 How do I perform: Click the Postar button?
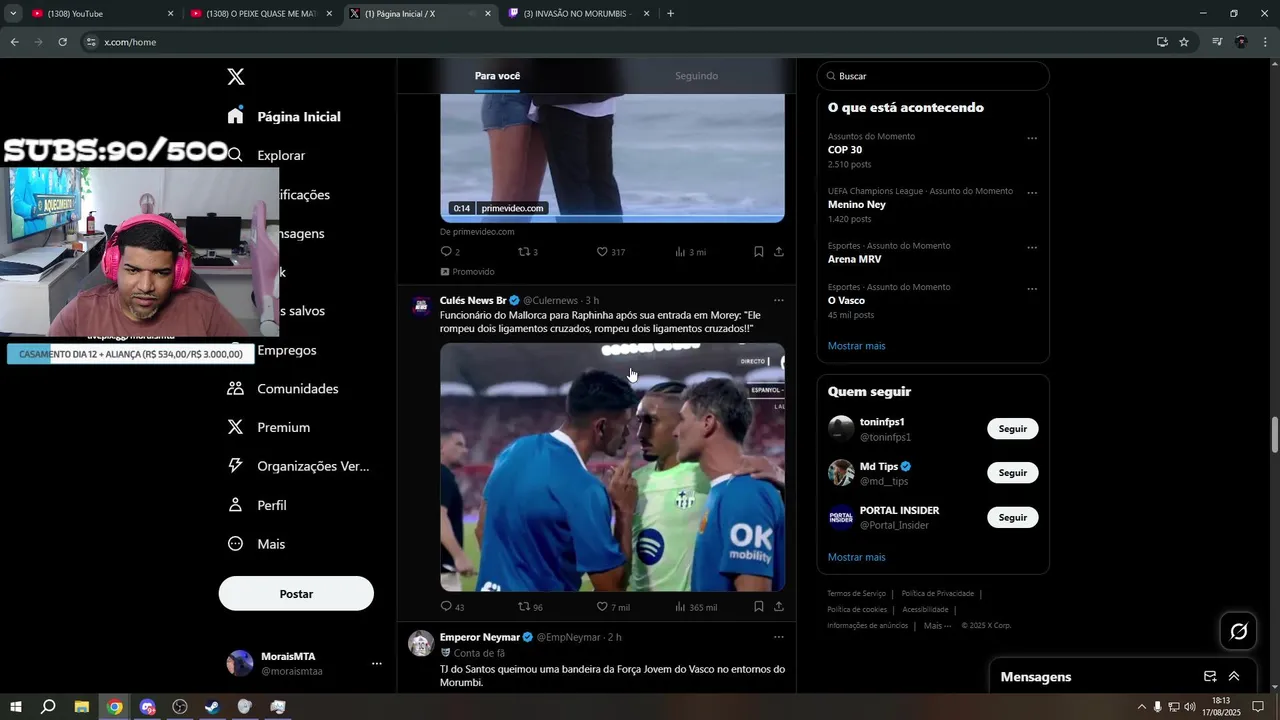(296, 593)
